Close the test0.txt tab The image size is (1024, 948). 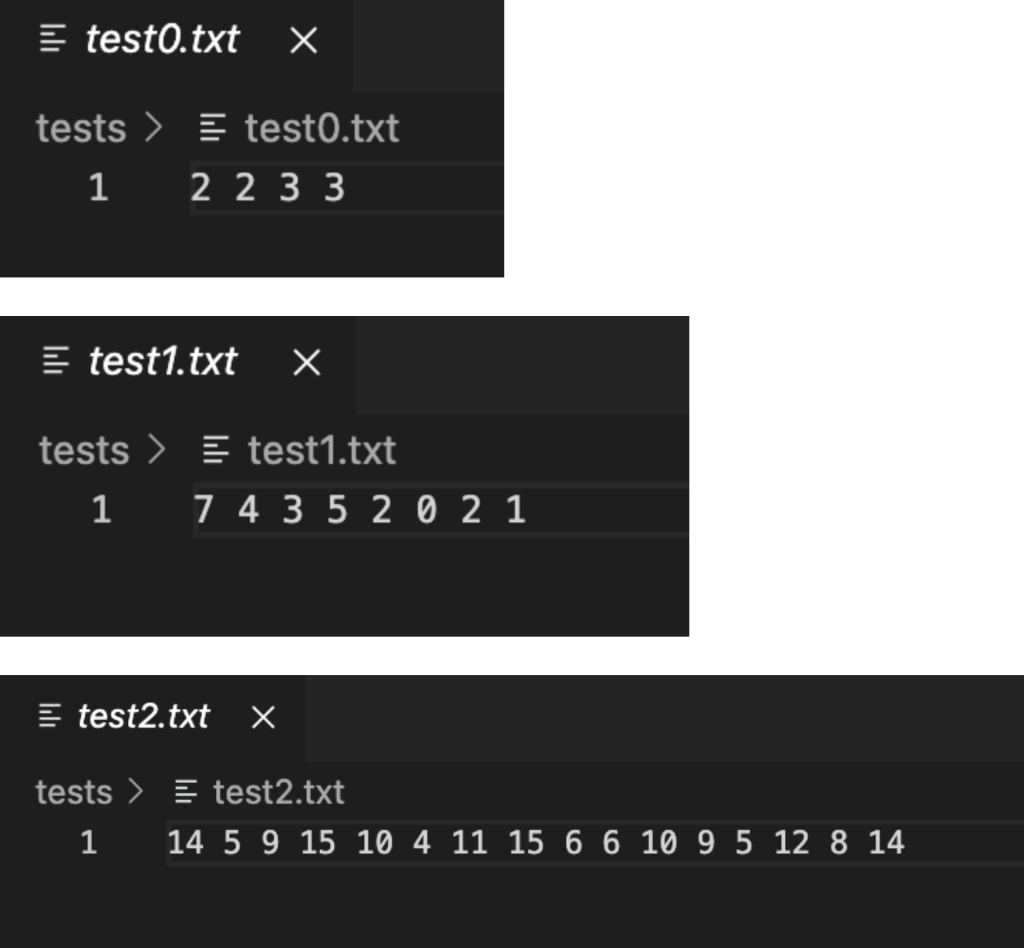301,40
